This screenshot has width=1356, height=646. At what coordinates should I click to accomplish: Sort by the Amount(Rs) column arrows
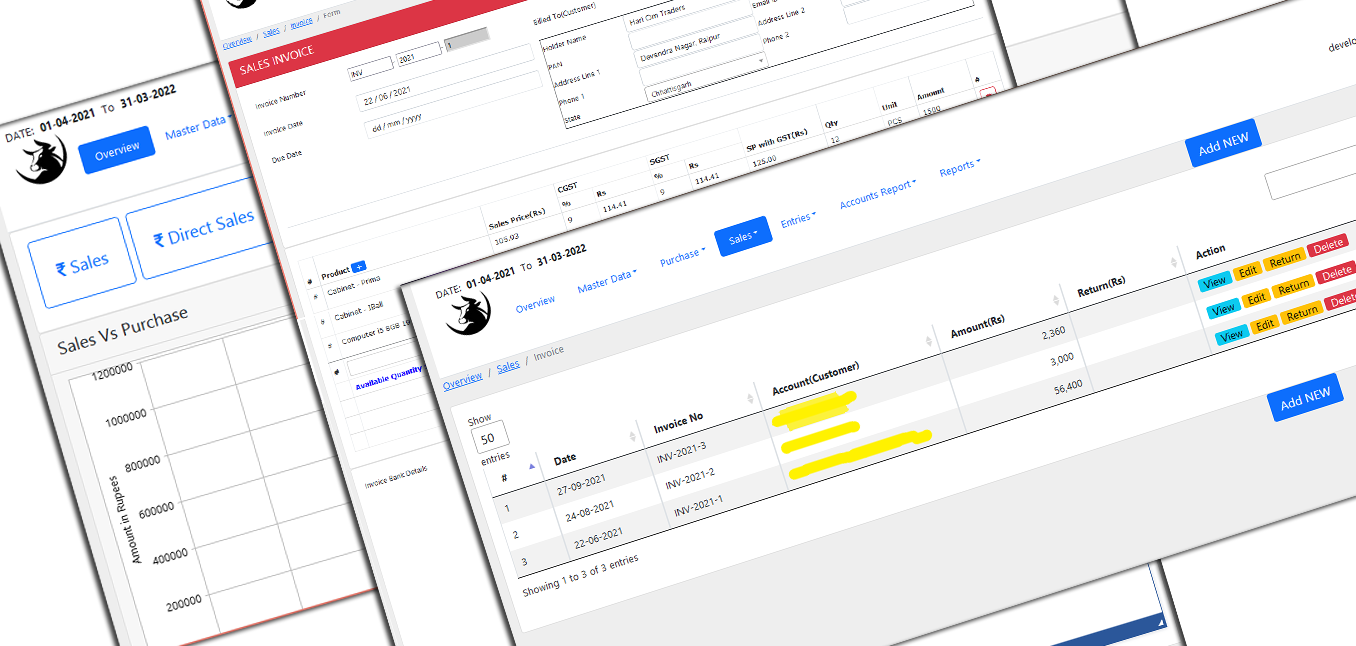pos(1057,300)
